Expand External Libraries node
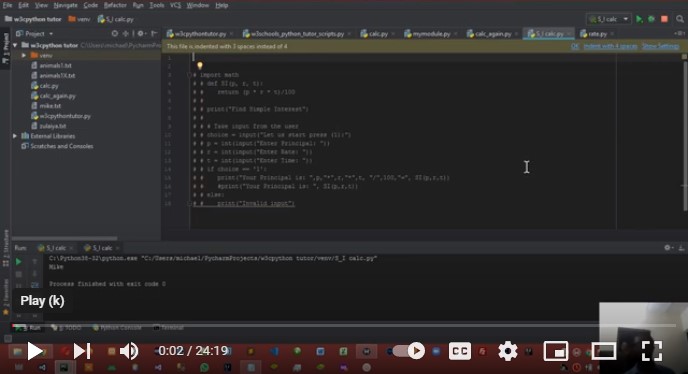Image resolution: width=688 pixels, height=374 pixels. (15, 136)
